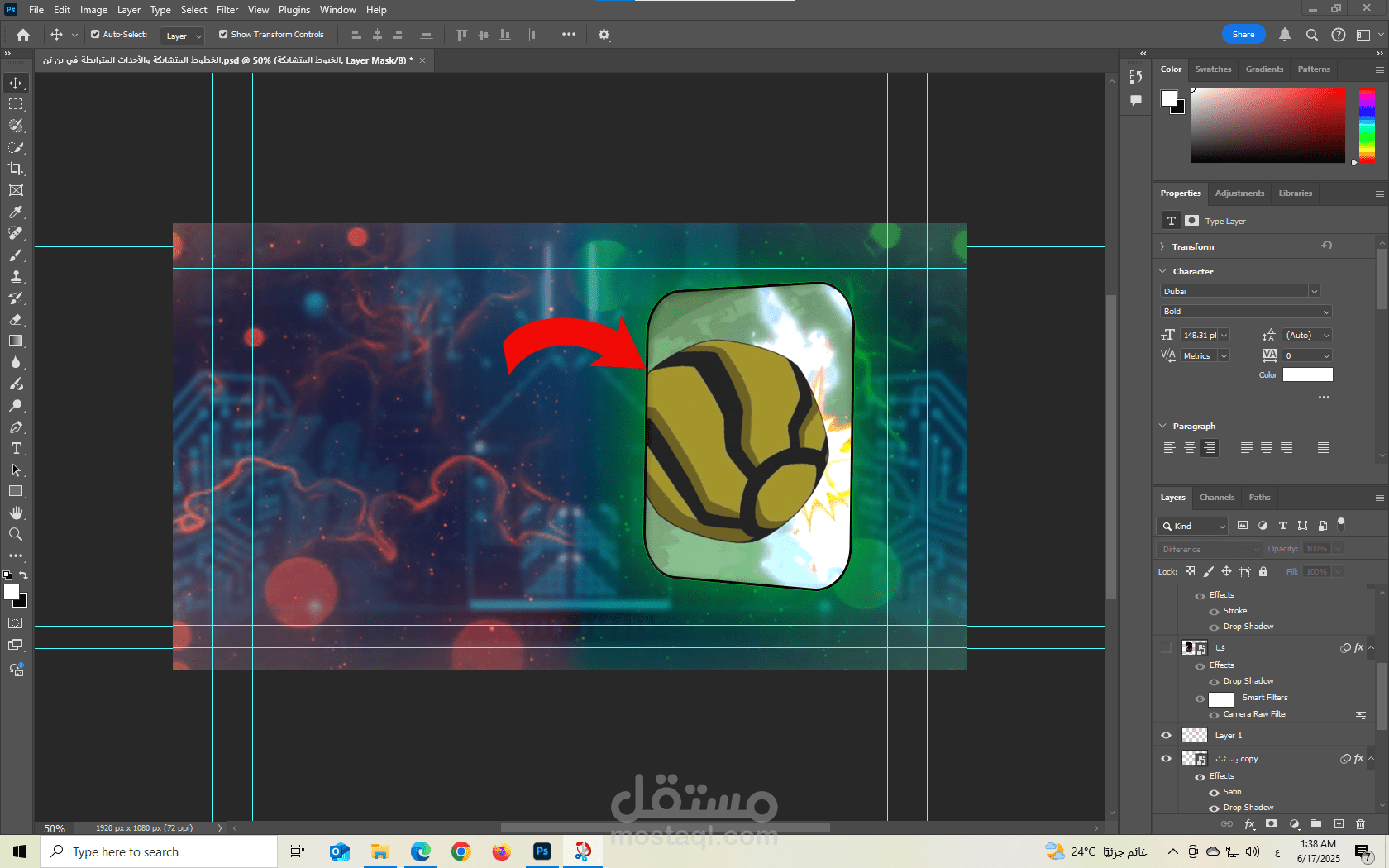Image resolution: width=1389 pixels, height=868 pixels.
Task: Select the Hand tool
Action: coord(16,513)
